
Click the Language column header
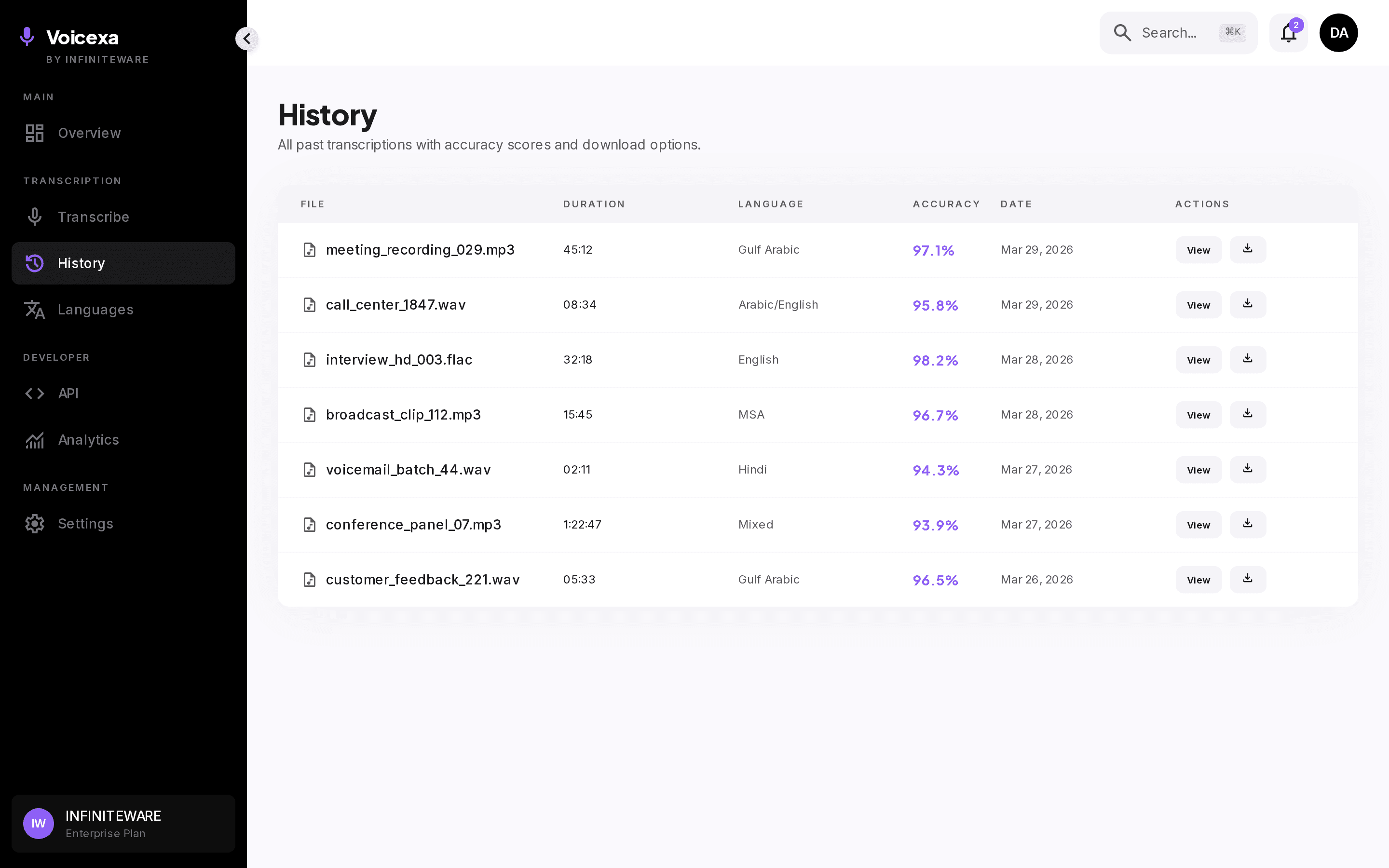point(771,204)
